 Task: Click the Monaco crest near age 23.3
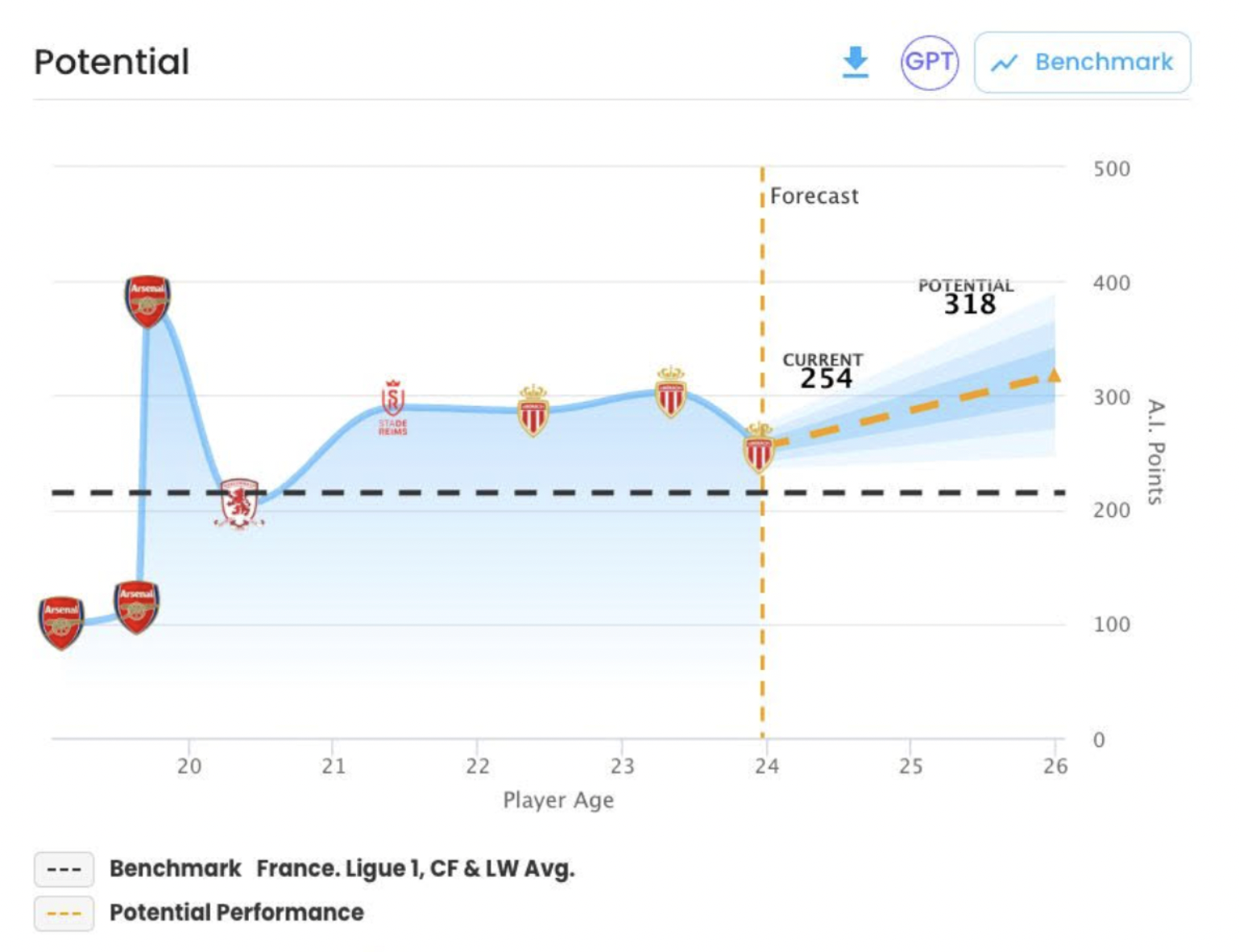(670, 392)
